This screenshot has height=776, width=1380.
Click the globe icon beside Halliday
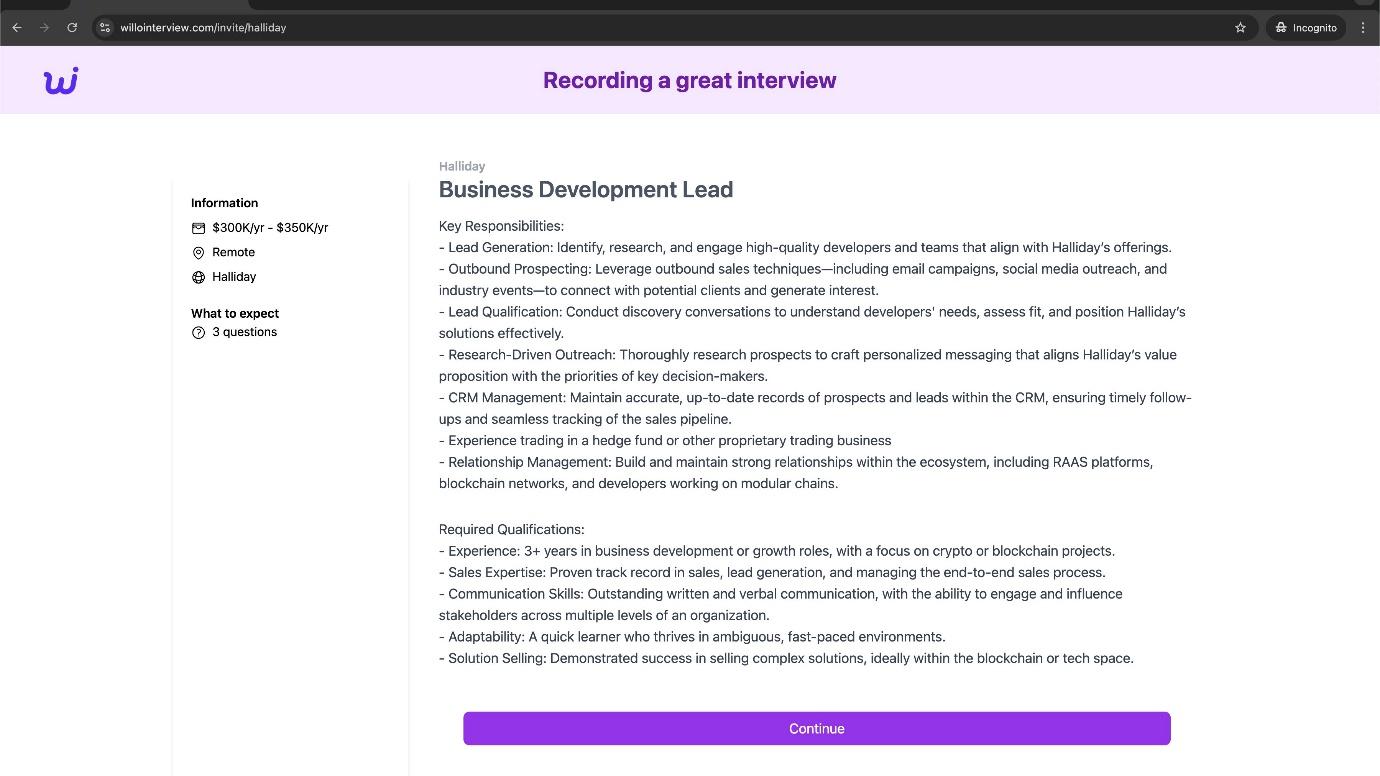[198, 277]
